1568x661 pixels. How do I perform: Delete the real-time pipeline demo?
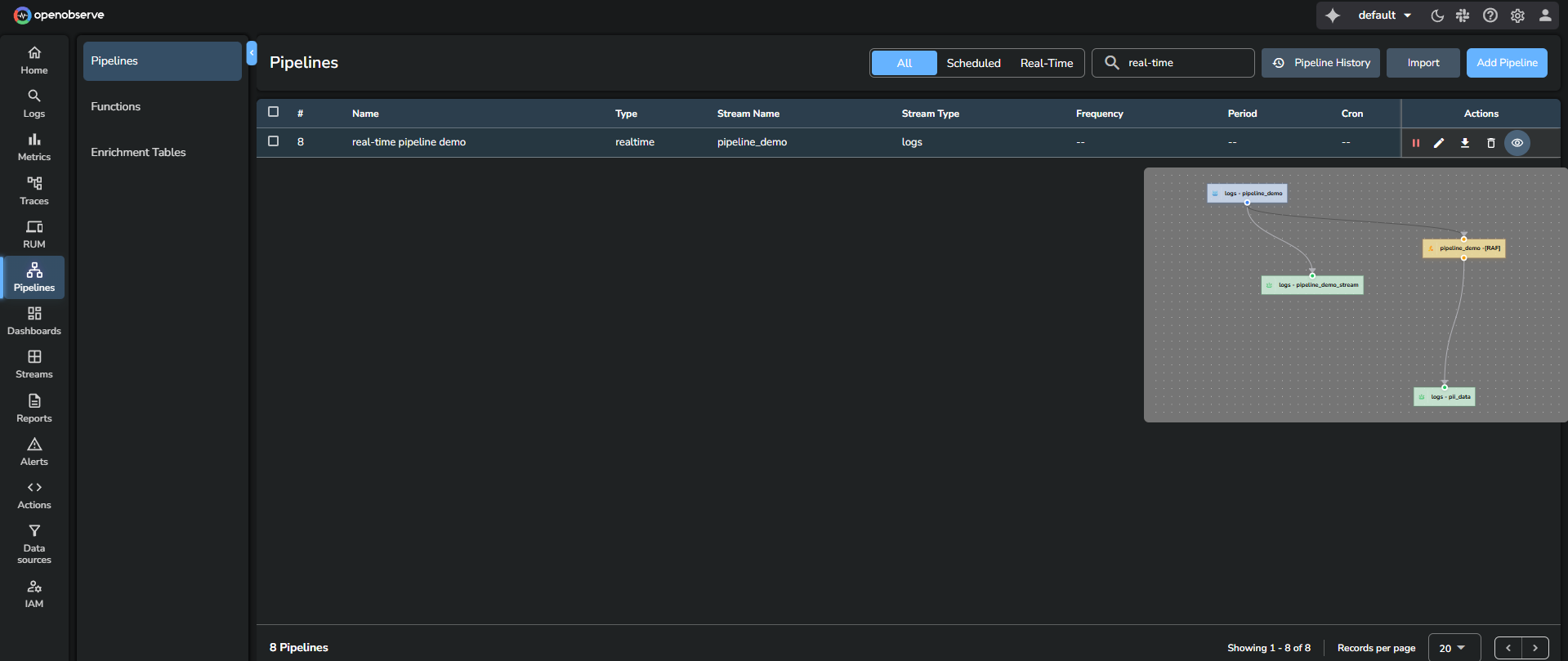[1490, 143]
